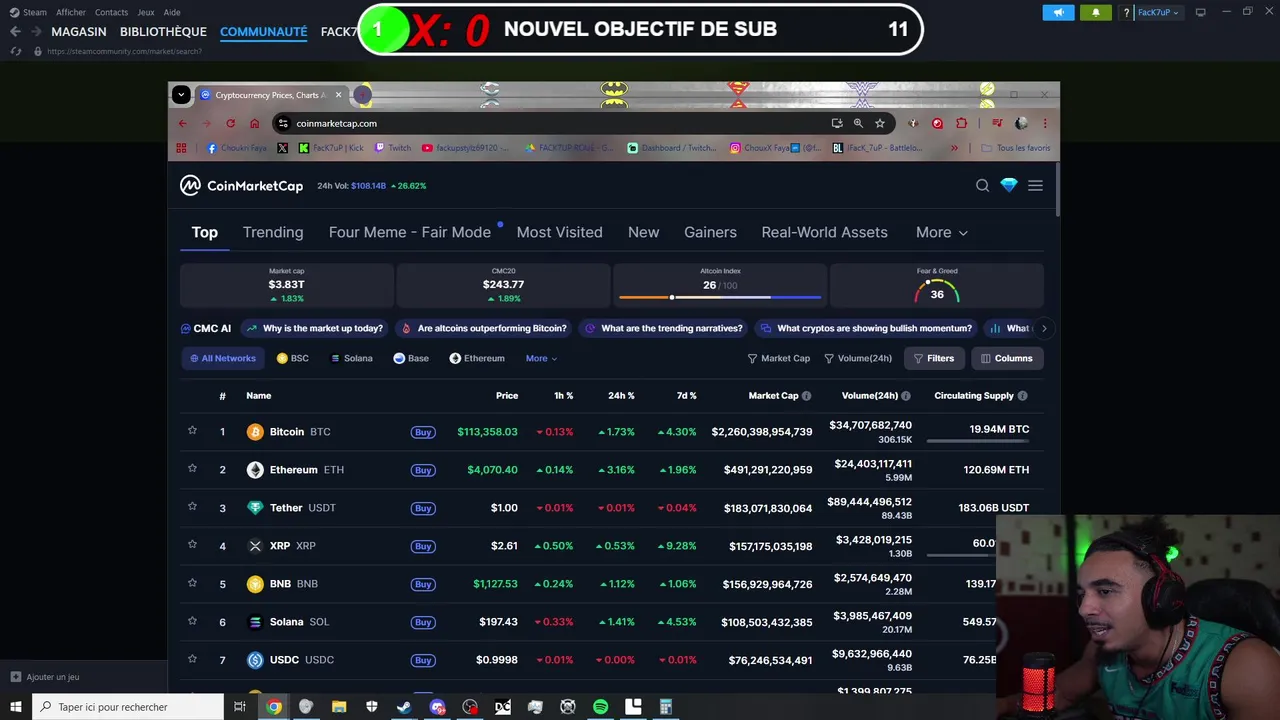This screenshot has height=720, width=1280.
Task: Select the Base network filter
Action: [411, 358]
